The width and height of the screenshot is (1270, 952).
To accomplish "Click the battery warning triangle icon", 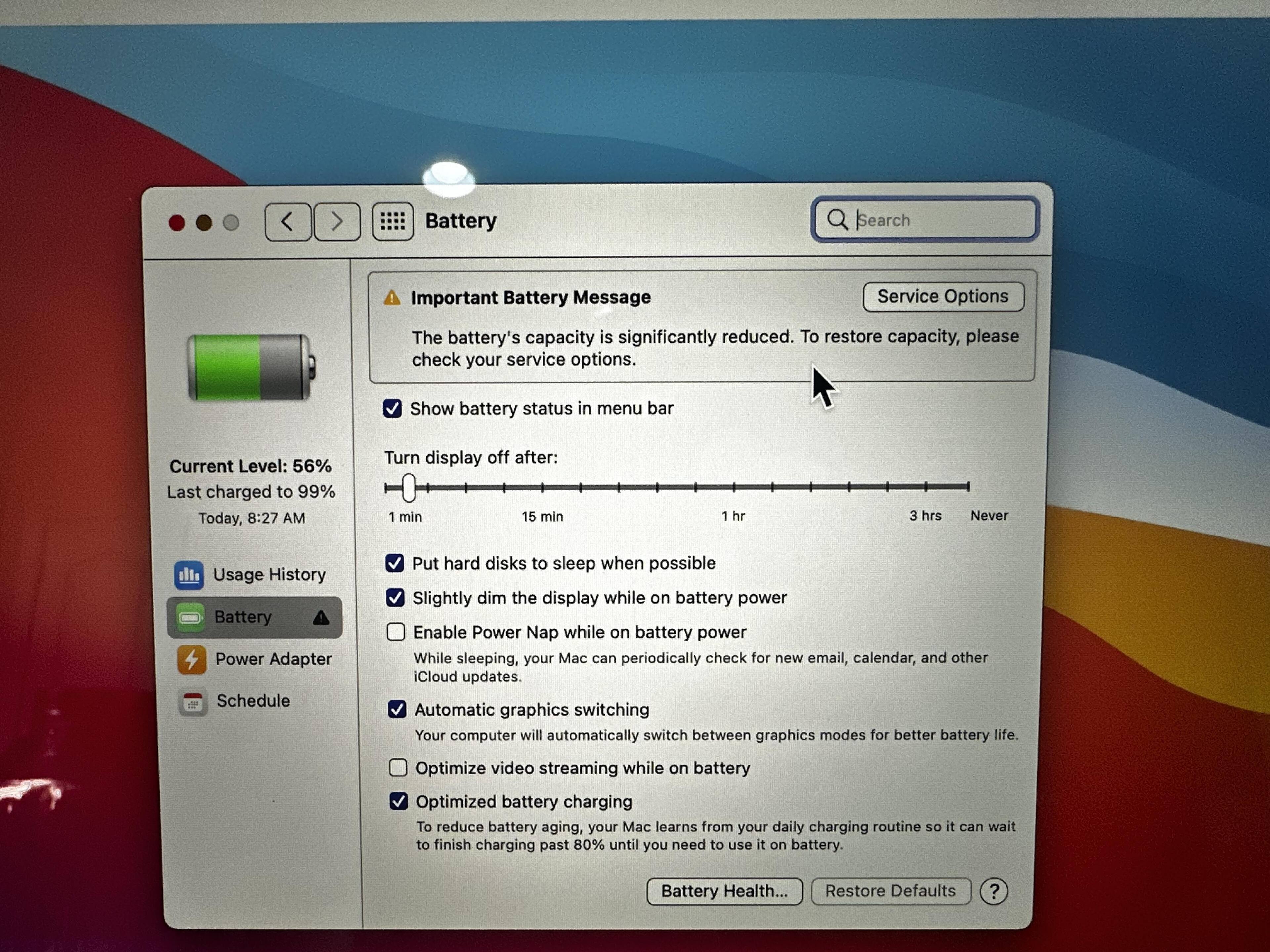I will pyautogui.click(x=392, y=298).
